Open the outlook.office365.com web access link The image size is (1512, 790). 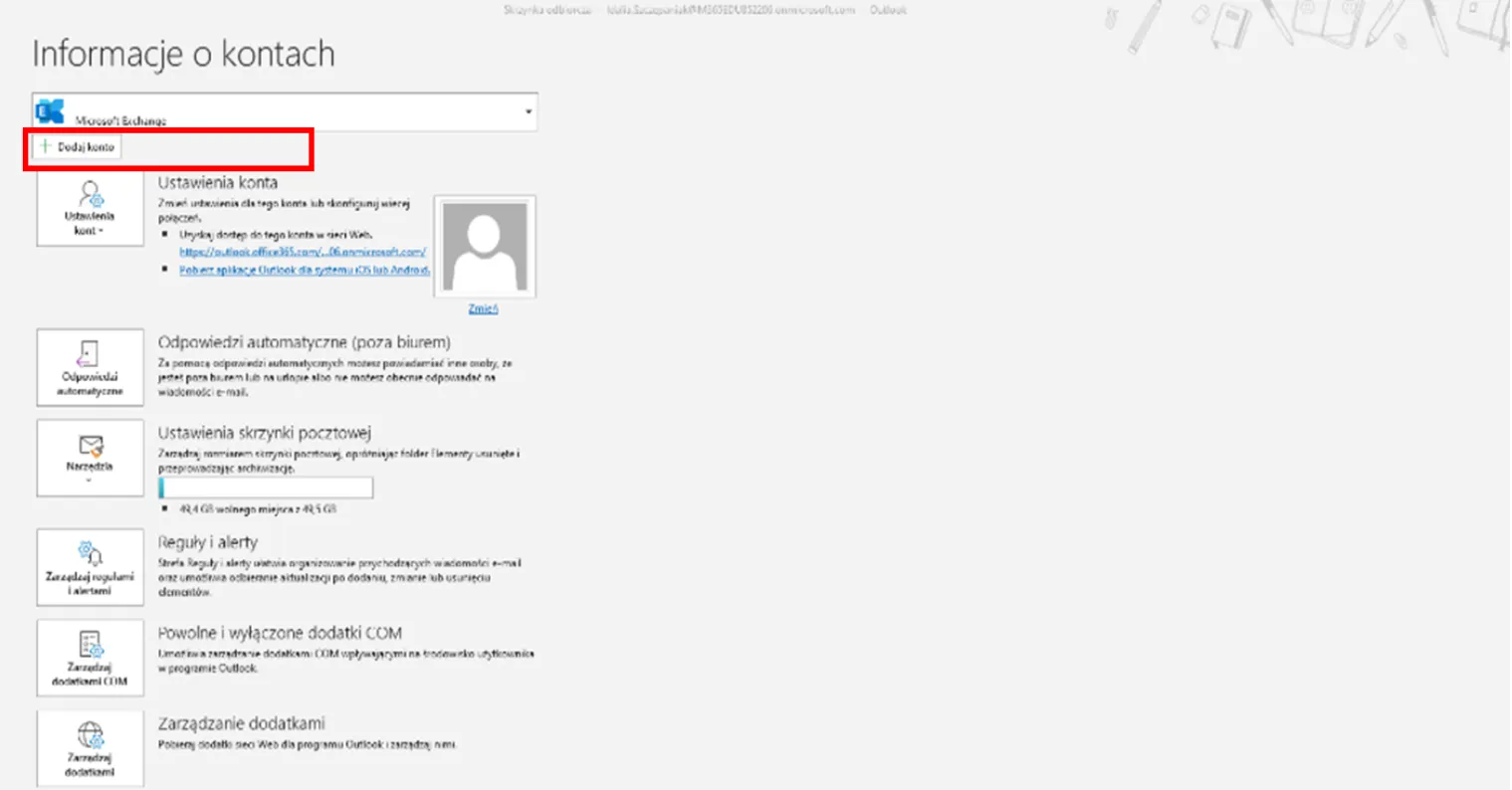(x=303, y=252)
